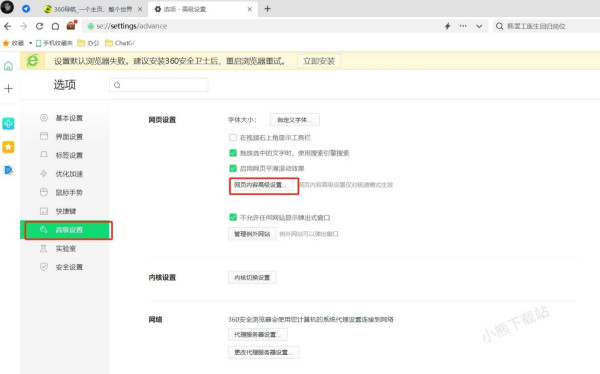Viewport: 600px width, 374px height.
Task: Click the sidebar plus add icon
Action: (x=8, y=88)
